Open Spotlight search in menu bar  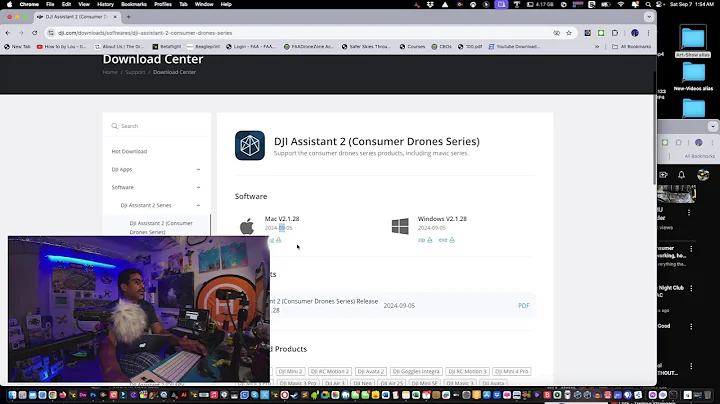(x=648, y=4)
